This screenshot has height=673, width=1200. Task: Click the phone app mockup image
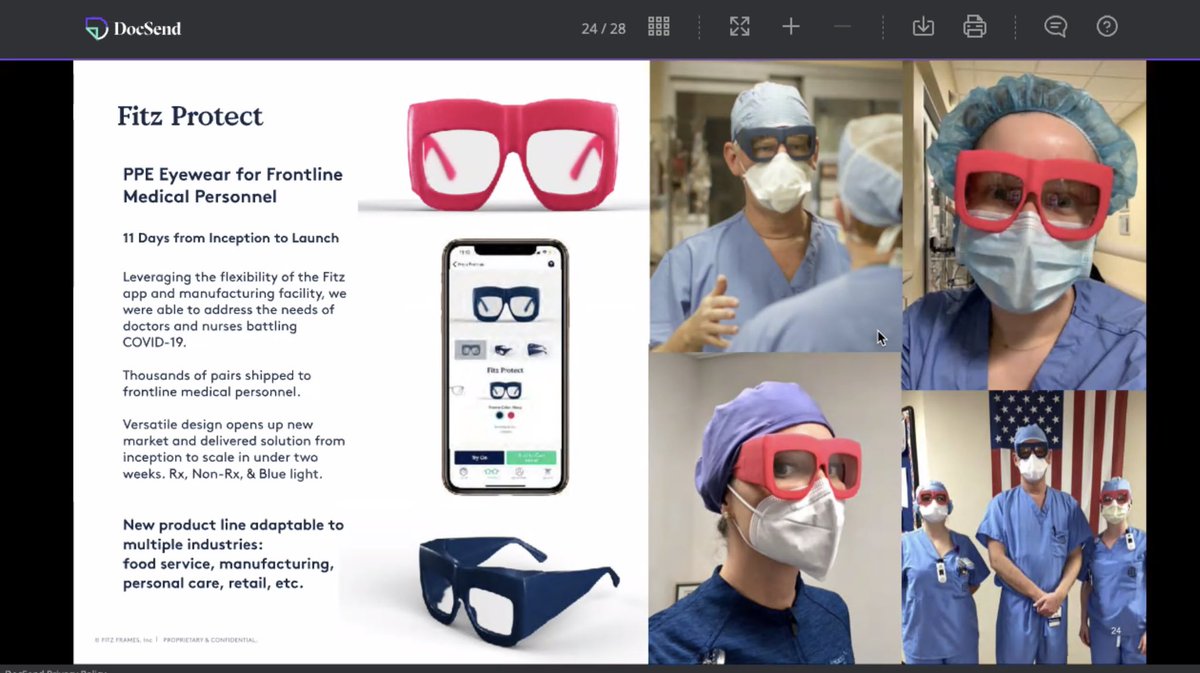click(505, 367)
